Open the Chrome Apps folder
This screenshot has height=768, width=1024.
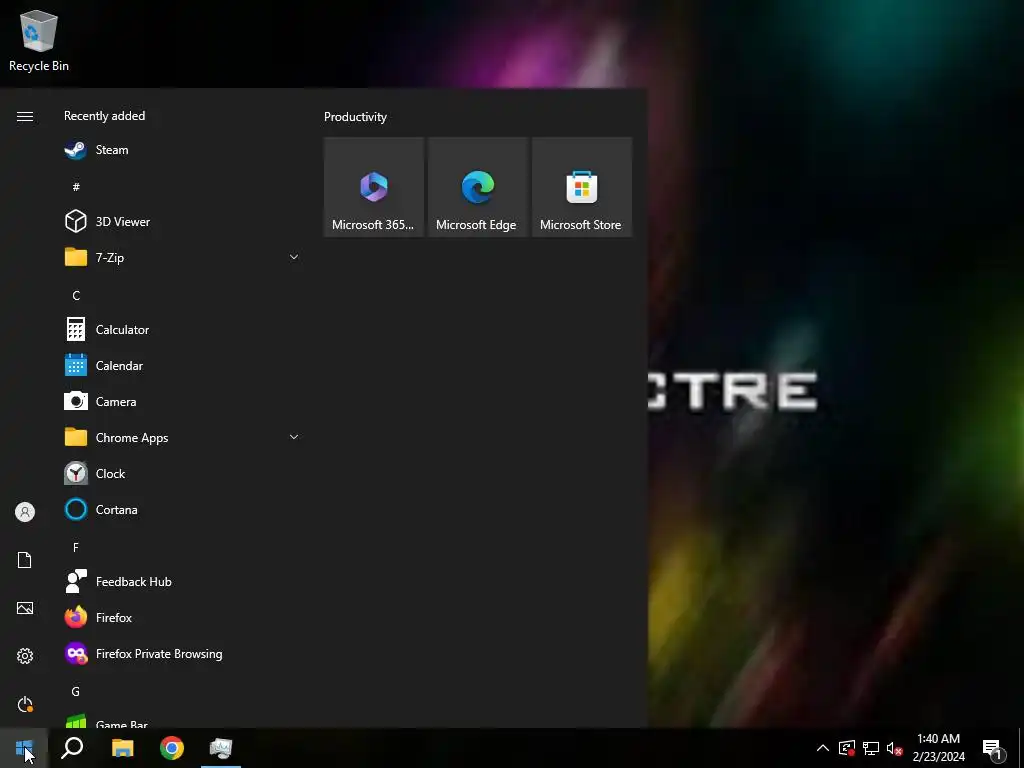tap(182, 438)
